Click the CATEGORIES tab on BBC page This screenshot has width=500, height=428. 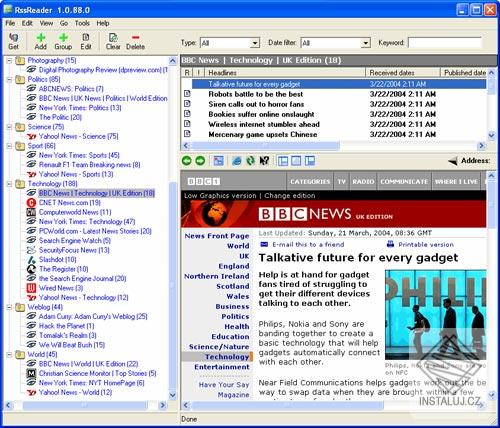pyautogui.click(x=310, y=181)
